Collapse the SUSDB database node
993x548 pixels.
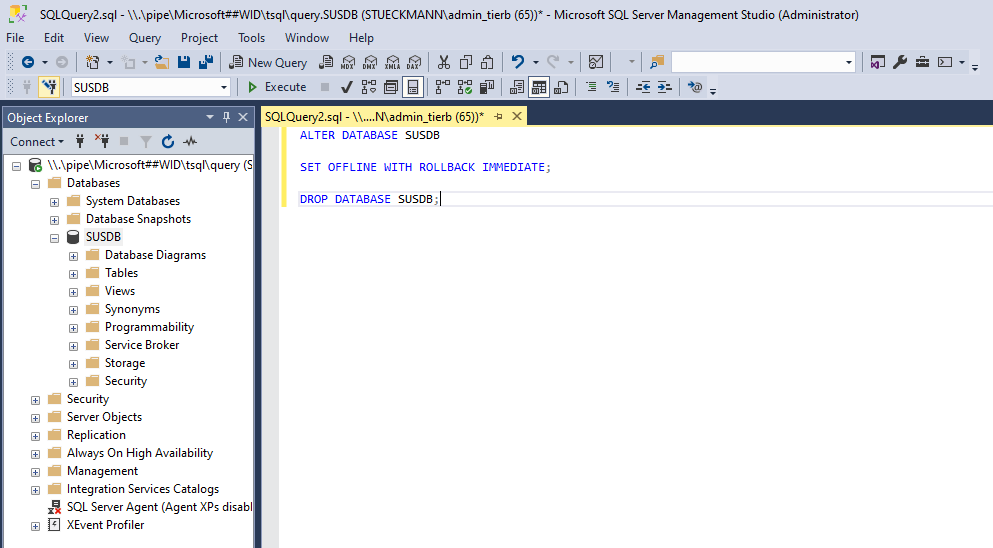click(54, 238)
